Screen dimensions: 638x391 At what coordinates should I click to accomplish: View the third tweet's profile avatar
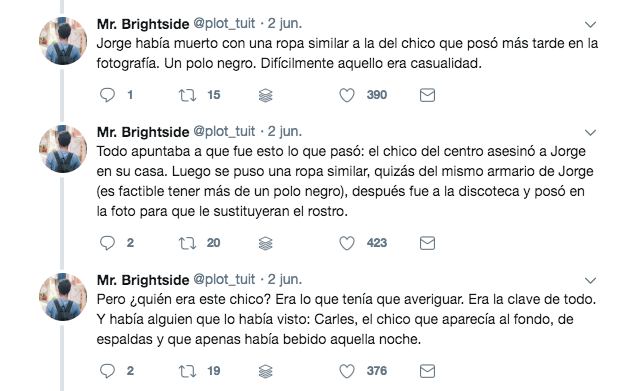(x=63, y=297)
